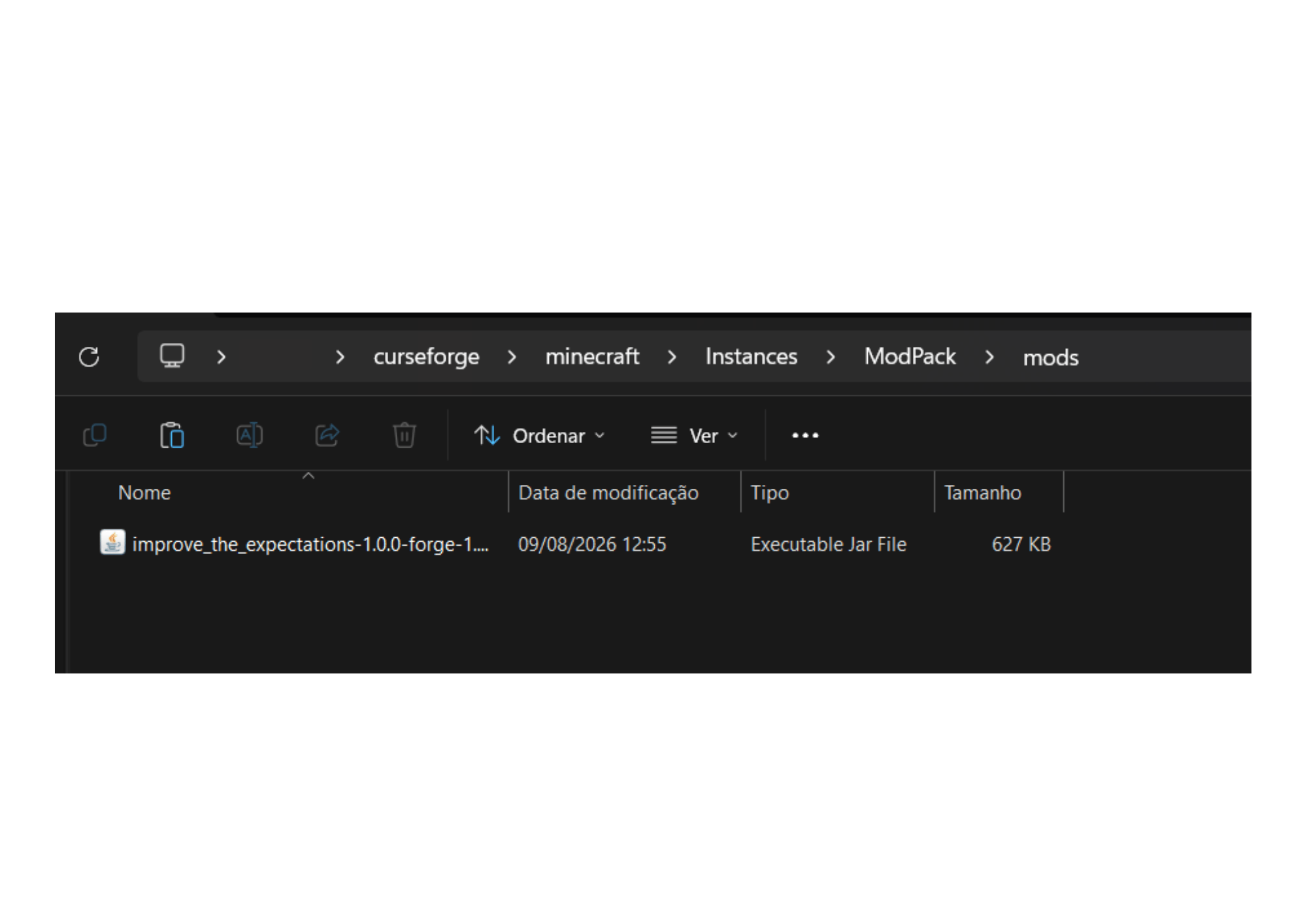Expand chevron right of monitor icon
This screenshot has height=924, width=1307.
point(221,357)
